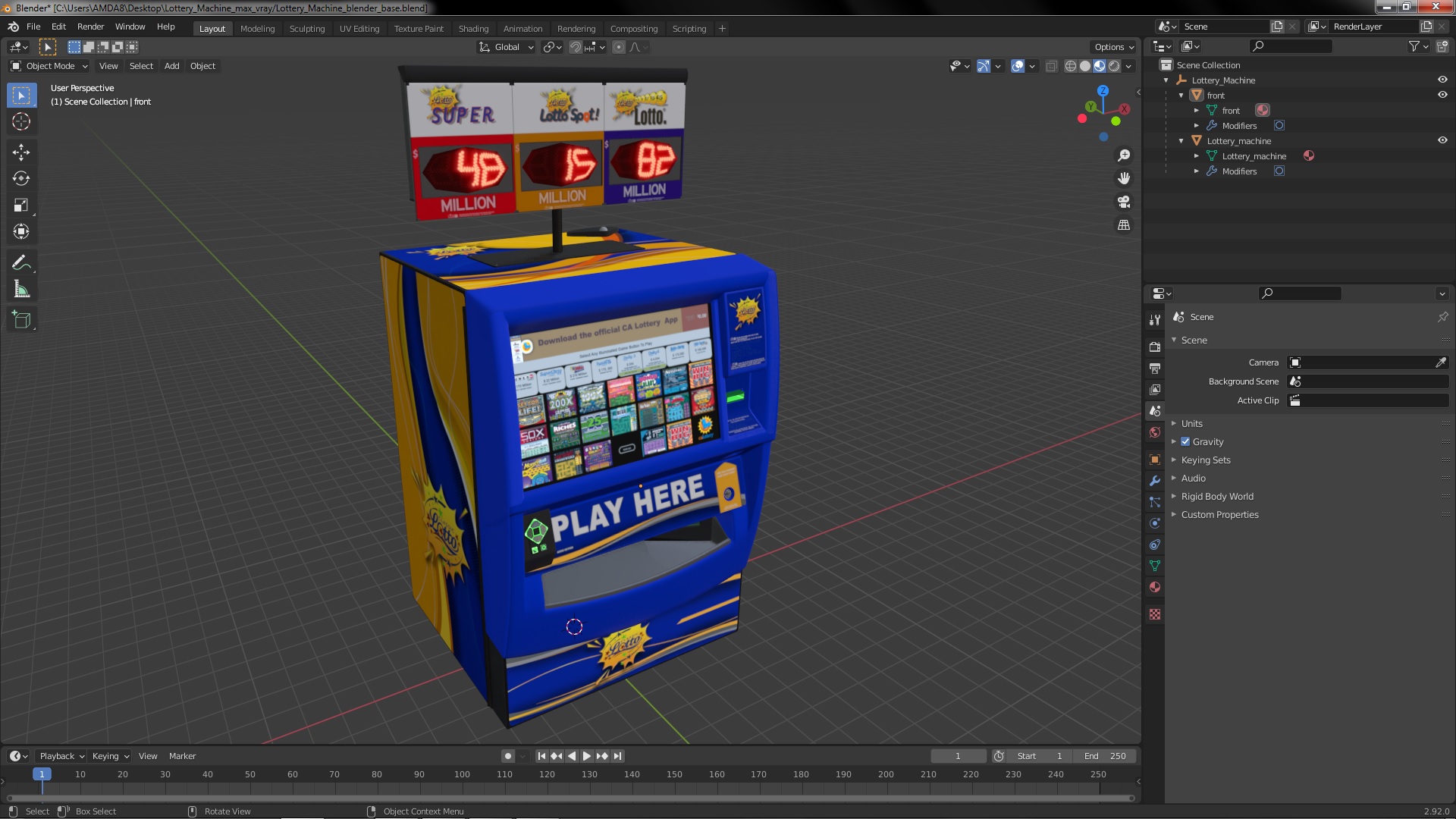Open the Playback dropdown in timeline
Image resolution: width=1456 pixels, height=819 pixels.
pos(61,756)
